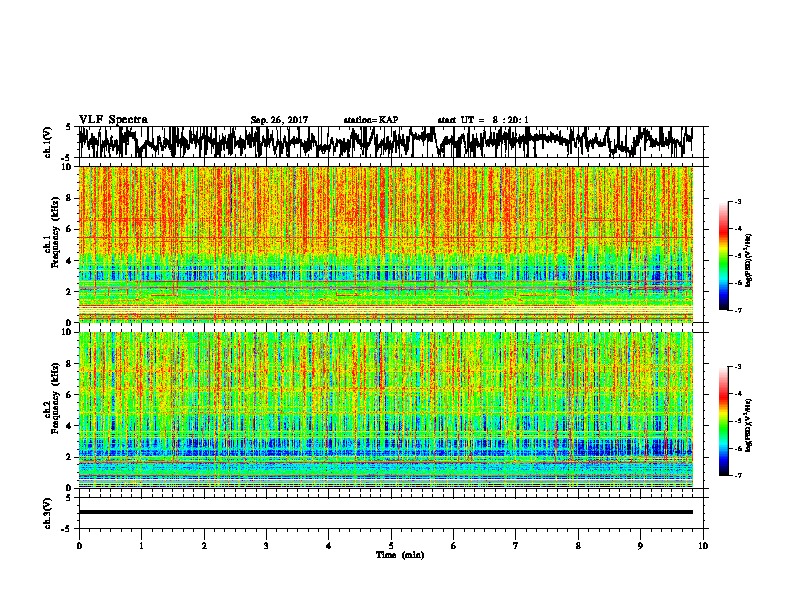This screenshot has width=792, height=612.
Task: Click time axis tick label "0"
Action: click(x=79, y=545)
